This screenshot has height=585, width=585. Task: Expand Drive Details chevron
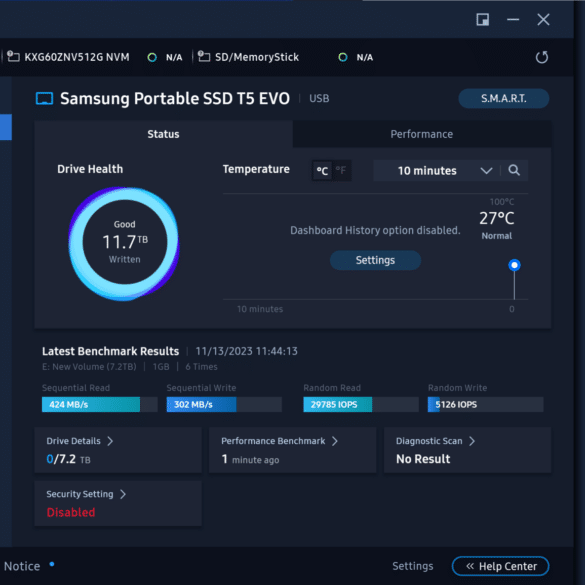click(110, 441)
